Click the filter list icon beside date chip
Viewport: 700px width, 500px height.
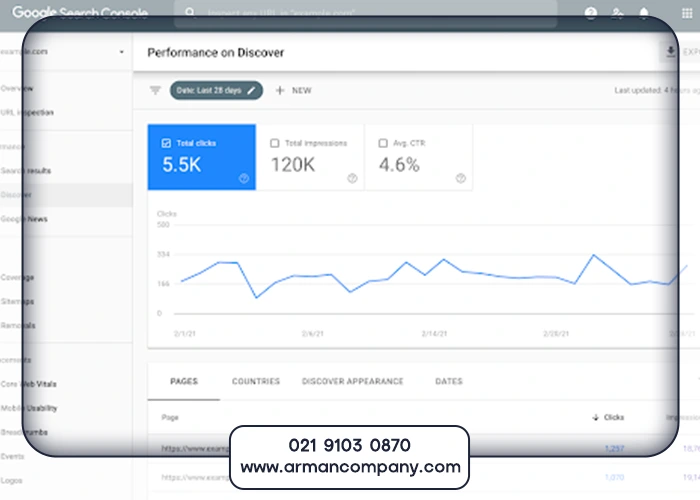point(155,90)
